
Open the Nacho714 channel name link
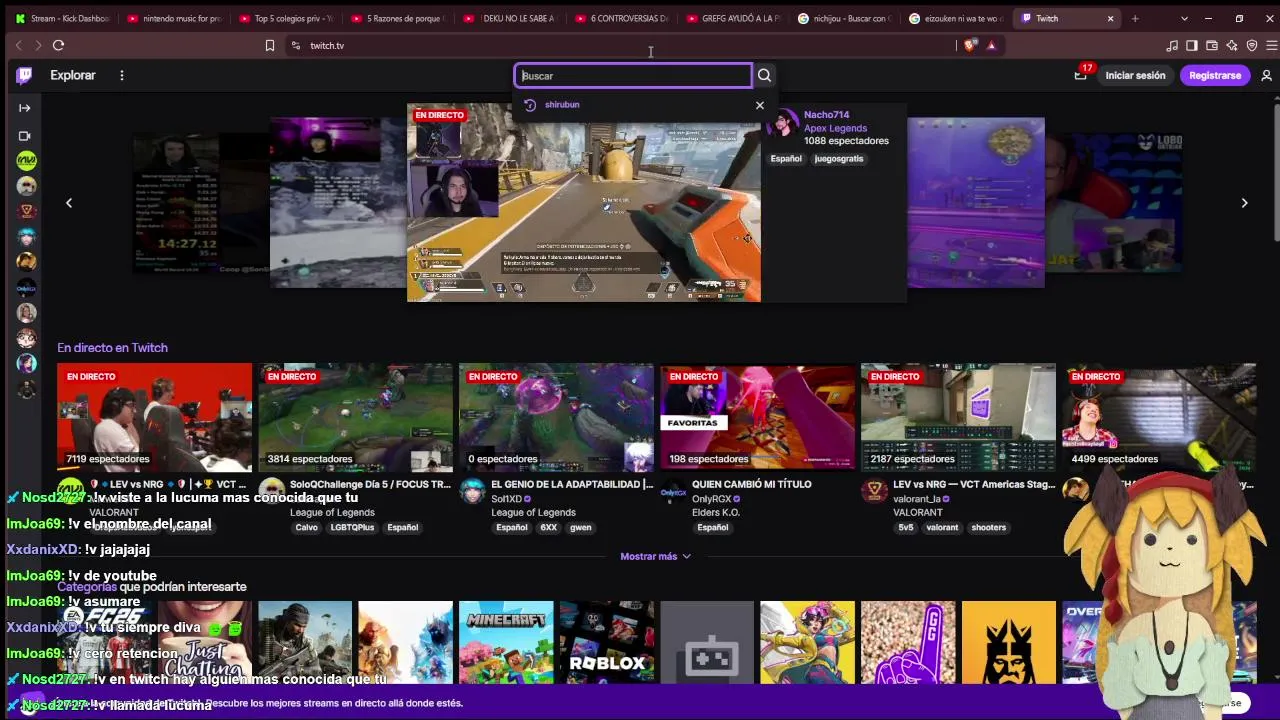(826, 115)
